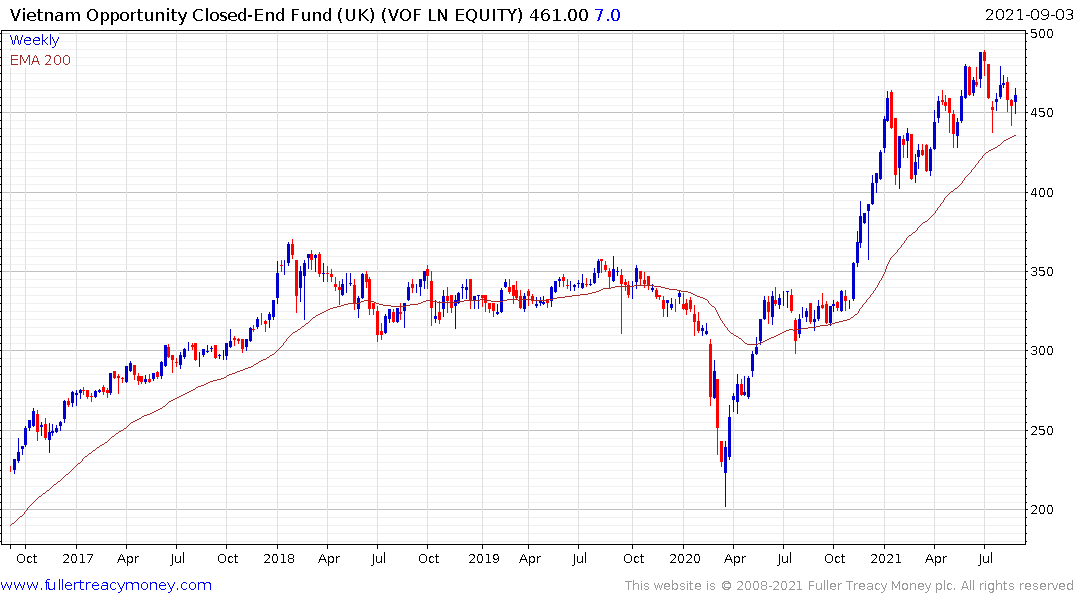Image resolution: width=1075 pixels, height=600 pixels.
Task: Click the 'Weekly' timeframe label
Action: click(x=34, y=40)
